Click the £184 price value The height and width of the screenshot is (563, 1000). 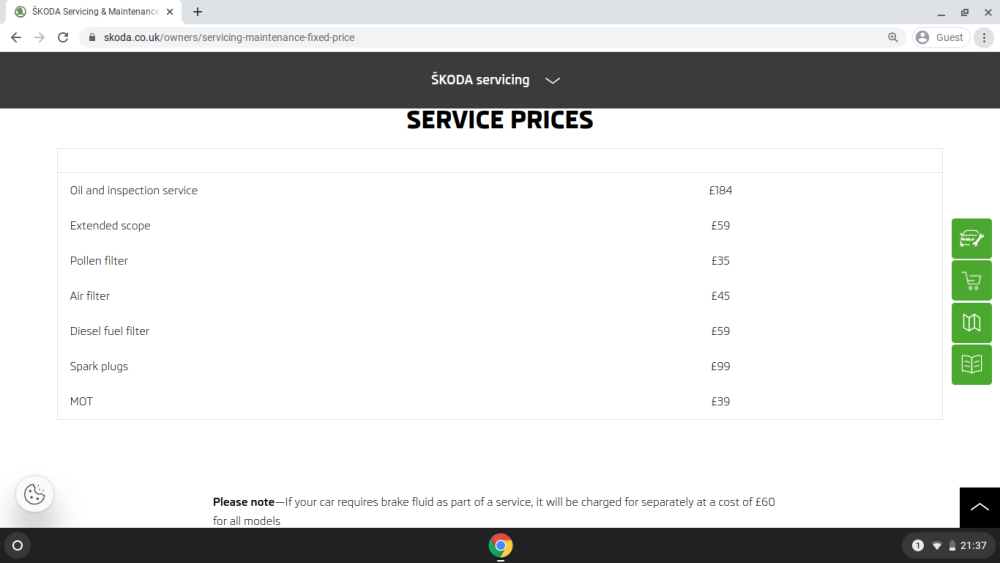(721, 191)
